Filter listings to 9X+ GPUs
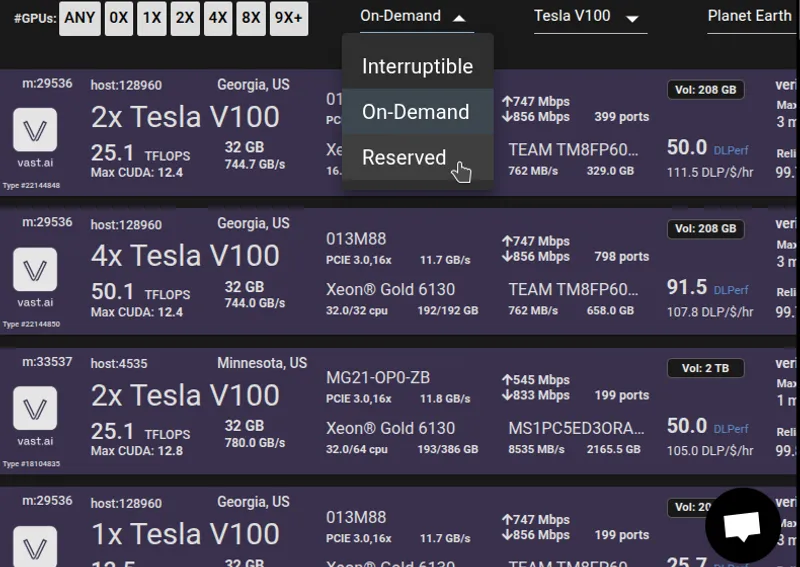 coord(289,18)
